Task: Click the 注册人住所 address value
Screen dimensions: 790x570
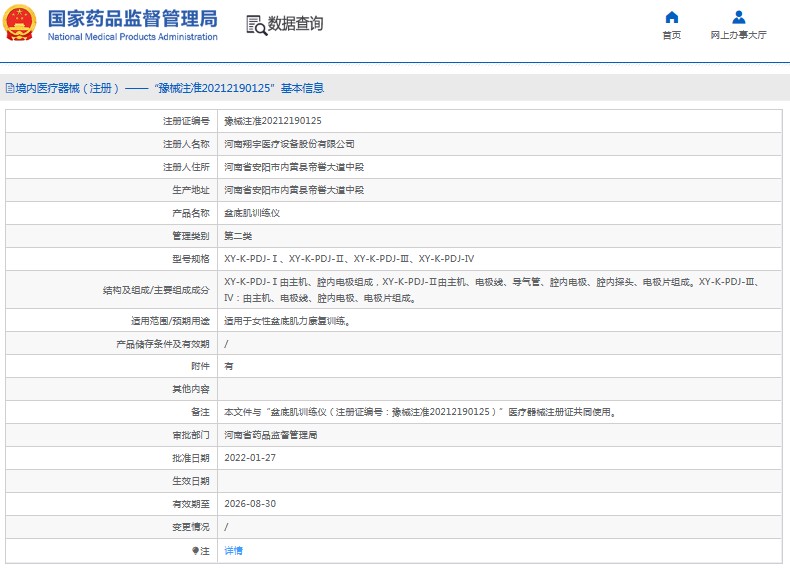Action: coord(294,167)
